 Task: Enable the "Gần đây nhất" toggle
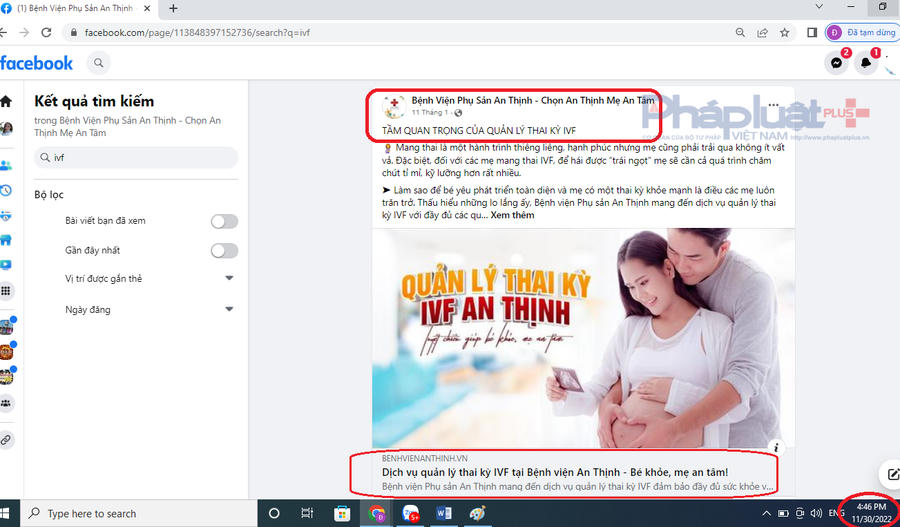(224, 250)
